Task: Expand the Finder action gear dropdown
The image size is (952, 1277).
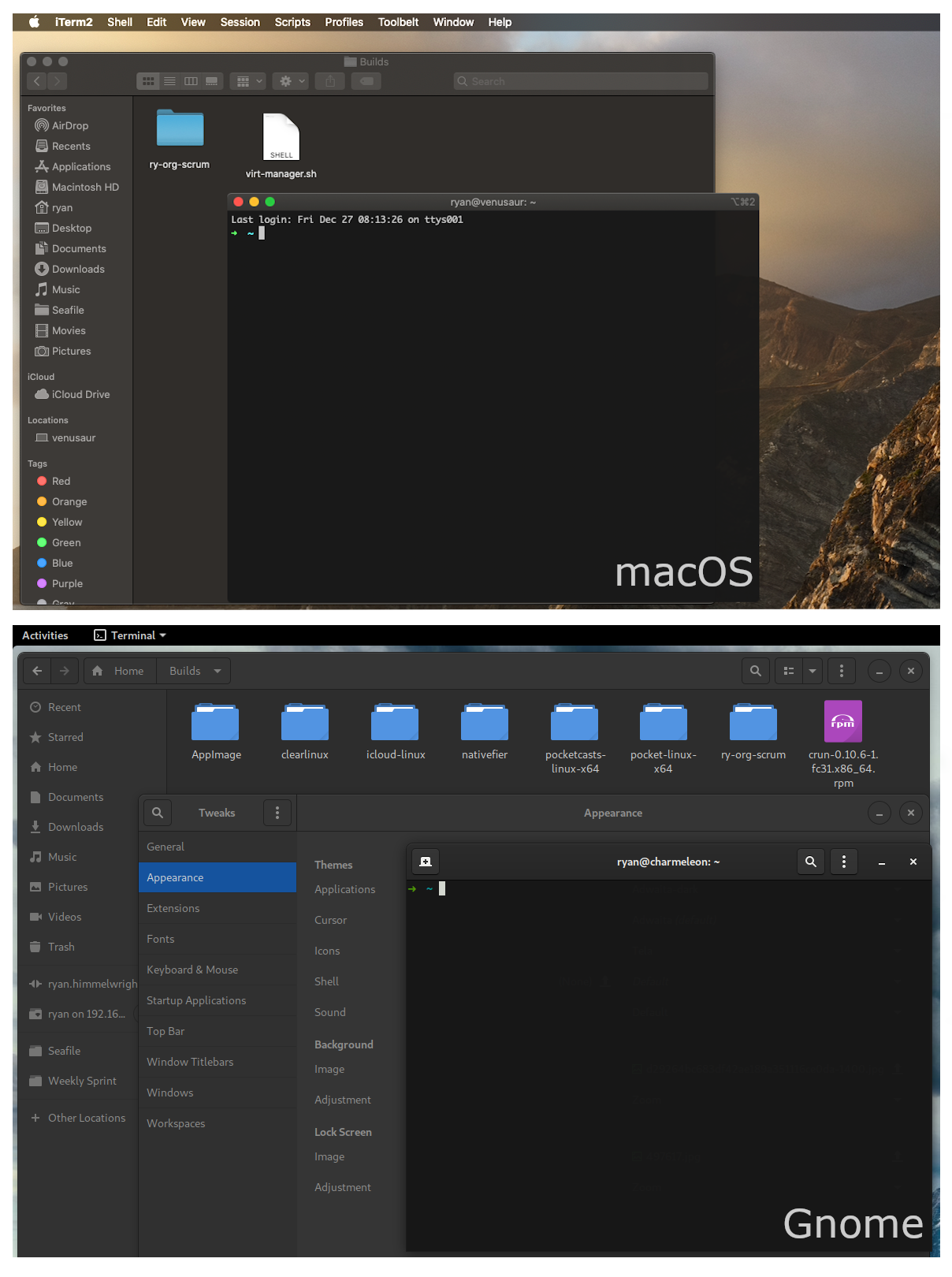Action: click(x=292, y=81)
